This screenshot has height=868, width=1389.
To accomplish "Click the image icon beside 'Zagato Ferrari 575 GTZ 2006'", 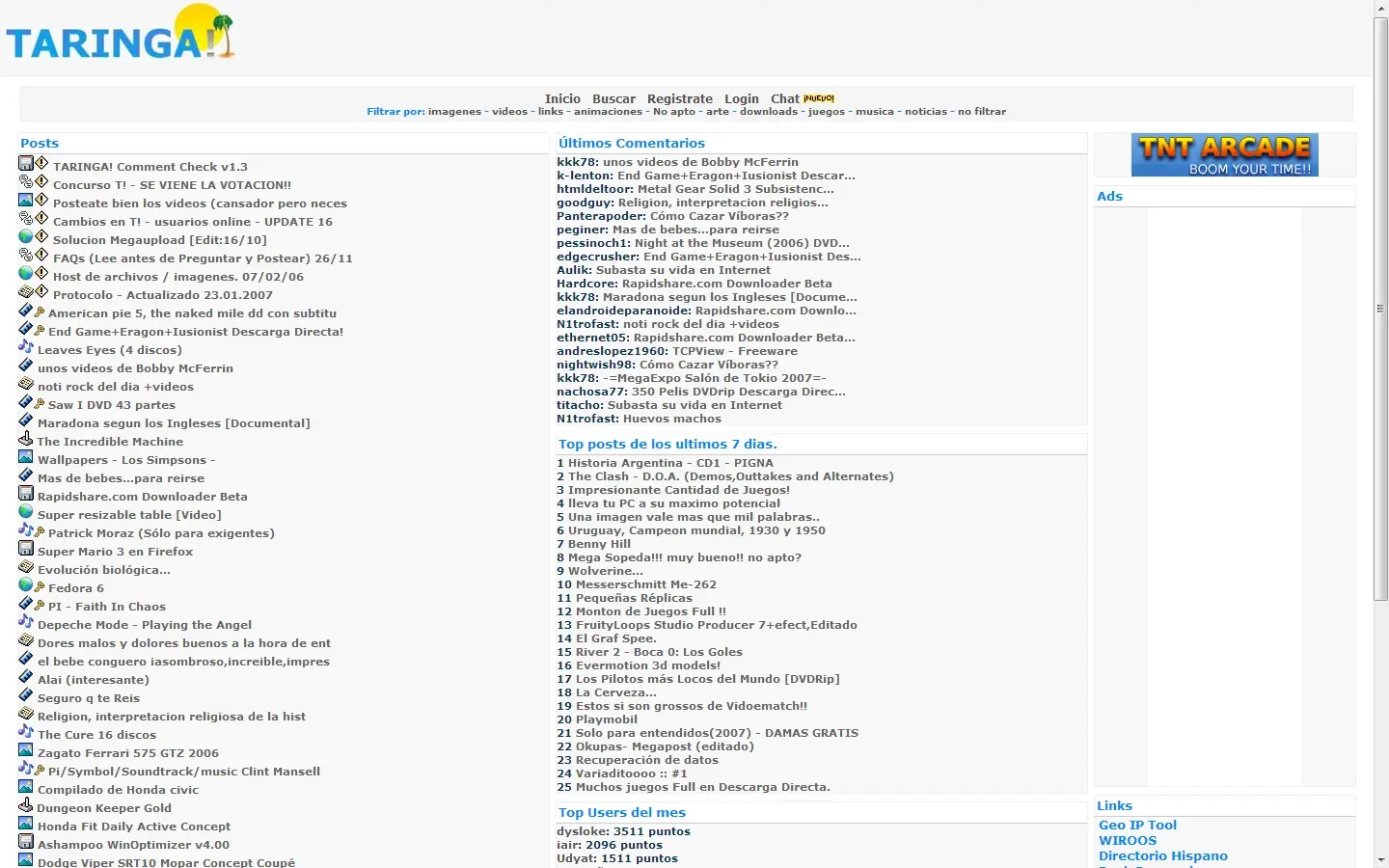I will coord(26,749).
